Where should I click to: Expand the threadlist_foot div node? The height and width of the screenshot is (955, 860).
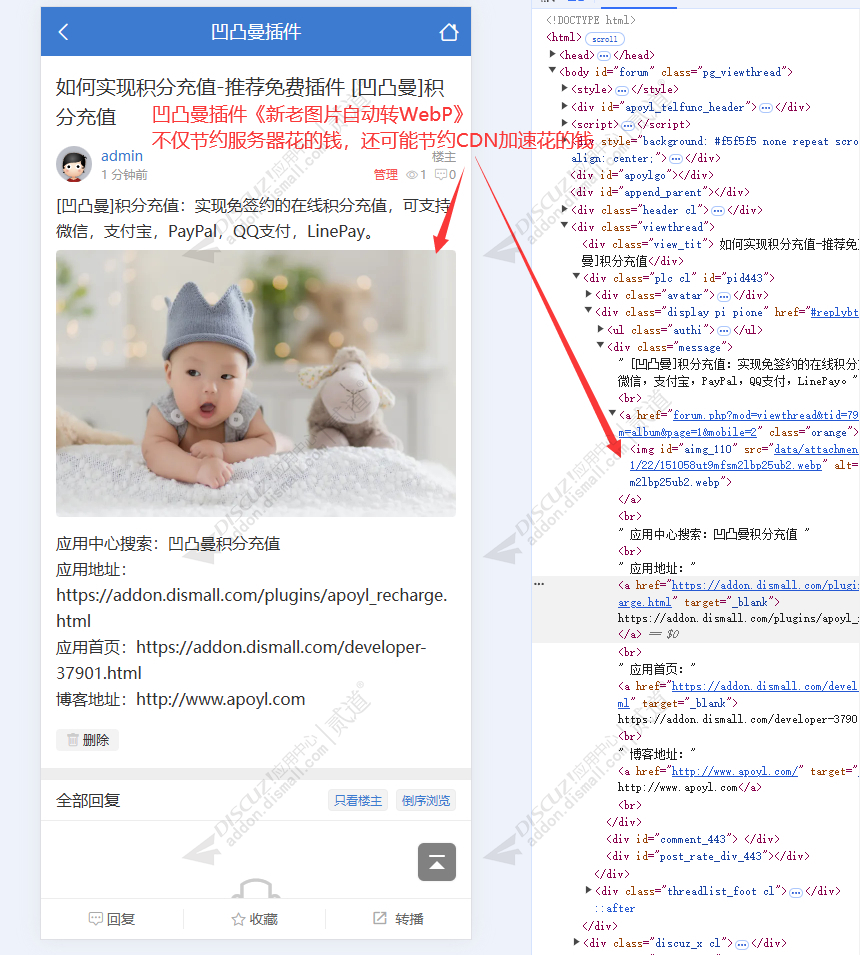click(x=588, y=890)
